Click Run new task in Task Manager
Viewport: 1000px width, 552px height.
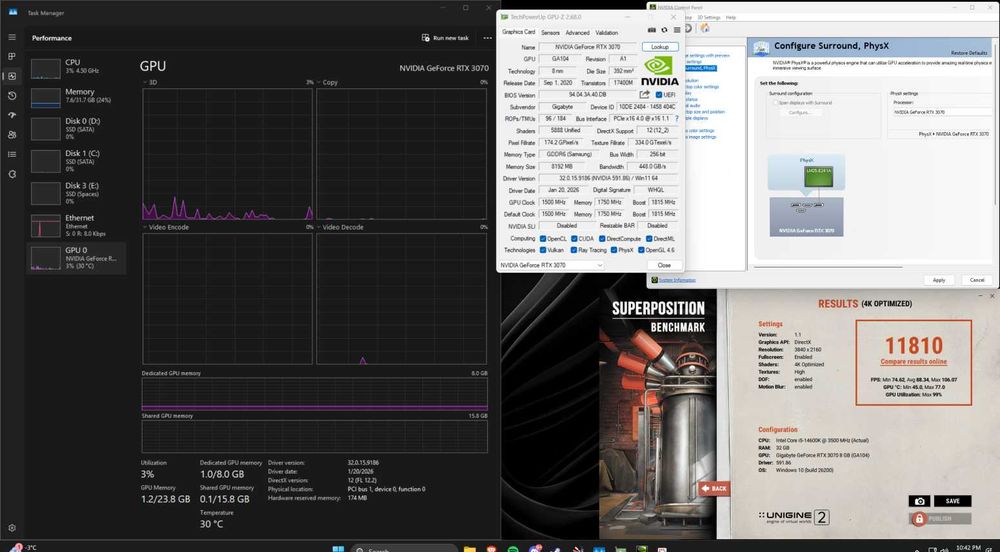[445, 38]
